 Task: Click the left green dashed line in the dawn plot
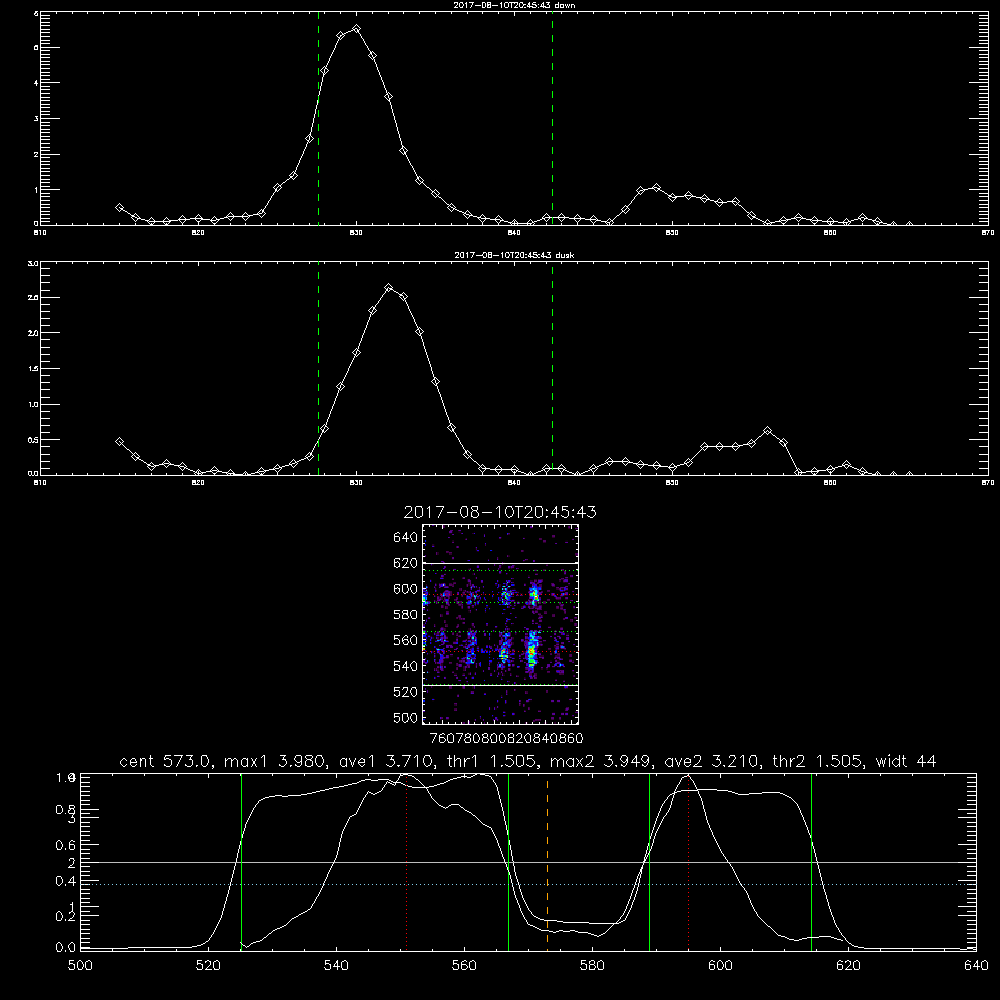318,118
